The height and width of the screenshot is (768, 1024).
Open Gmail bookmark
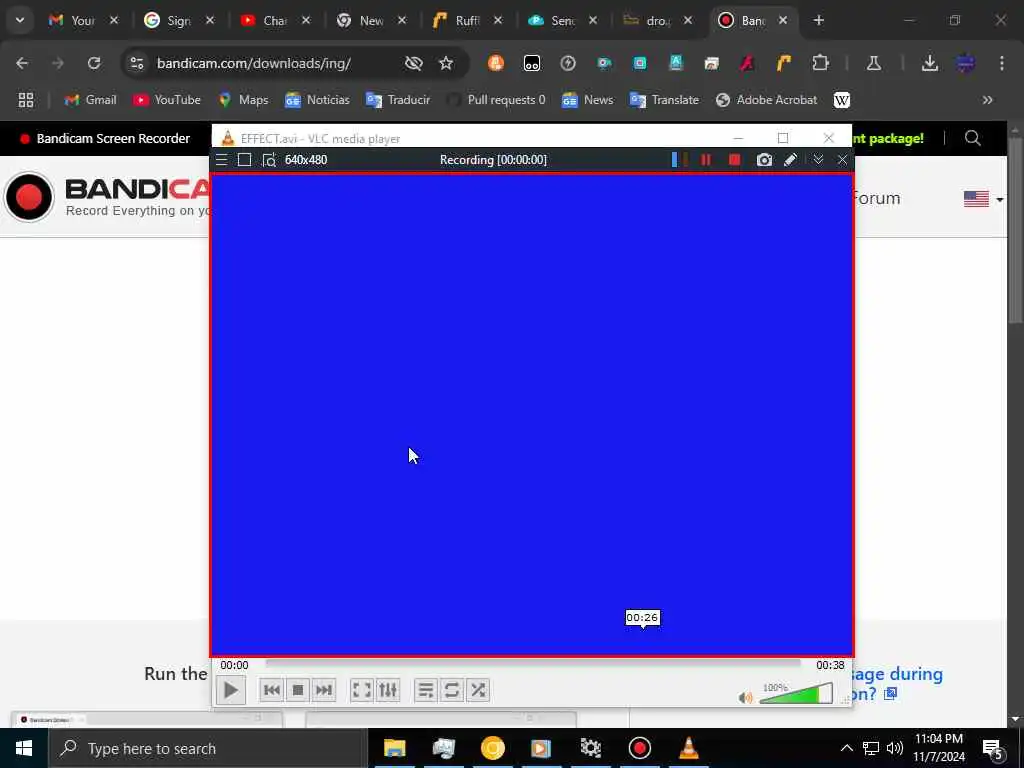[90, 100]
